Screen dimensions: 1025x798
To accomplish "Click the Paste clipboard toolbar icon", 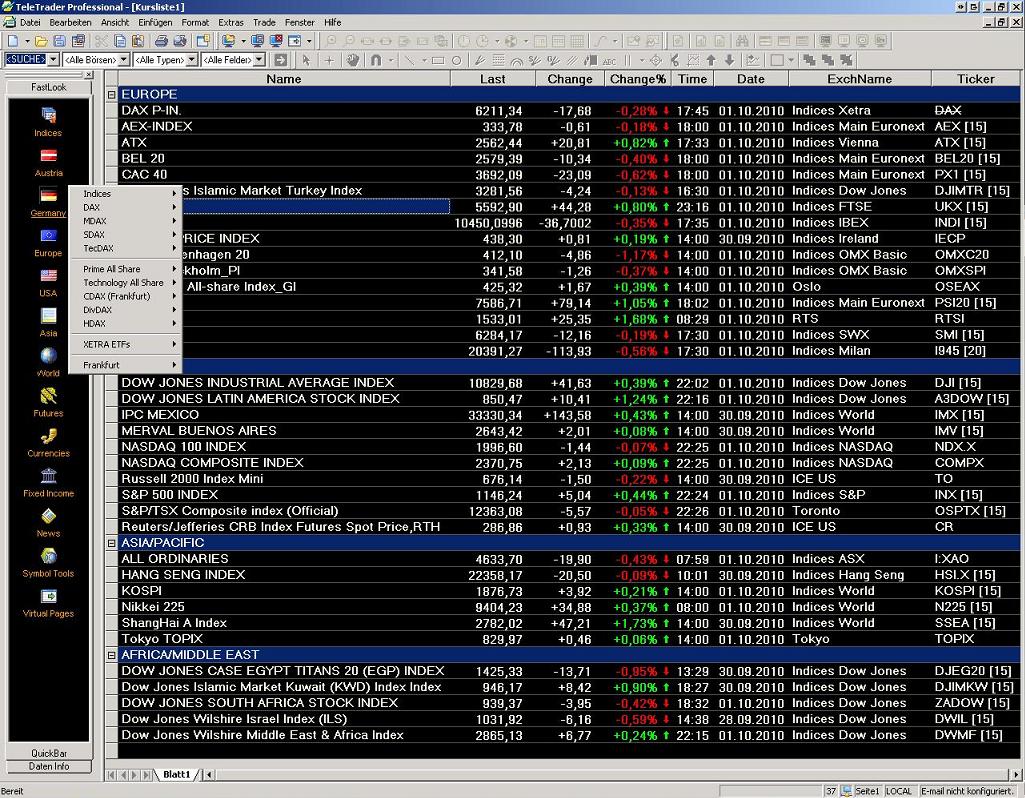I will 138,41.
